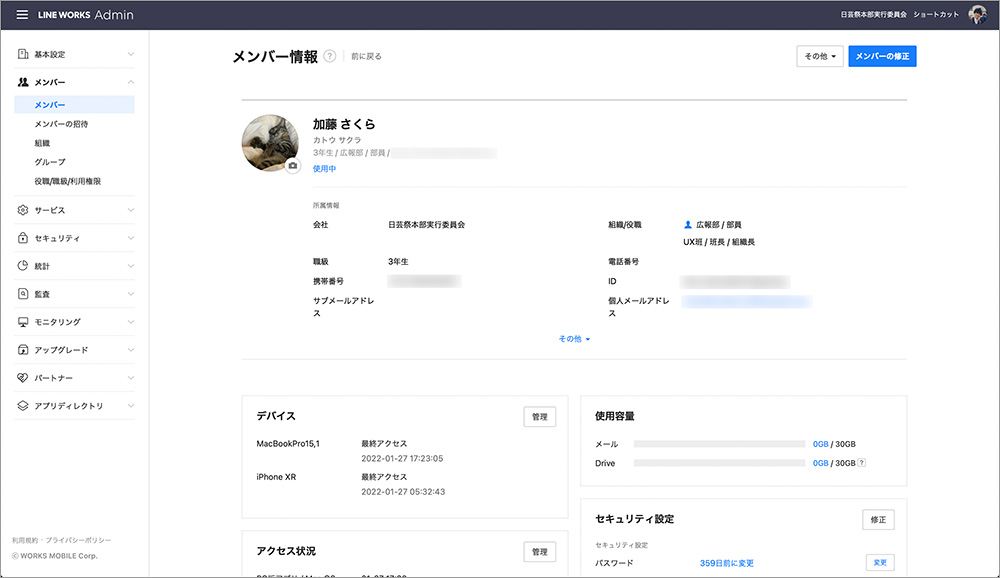
Task: Open the user avatar in top bar
Action: point(977,15)
